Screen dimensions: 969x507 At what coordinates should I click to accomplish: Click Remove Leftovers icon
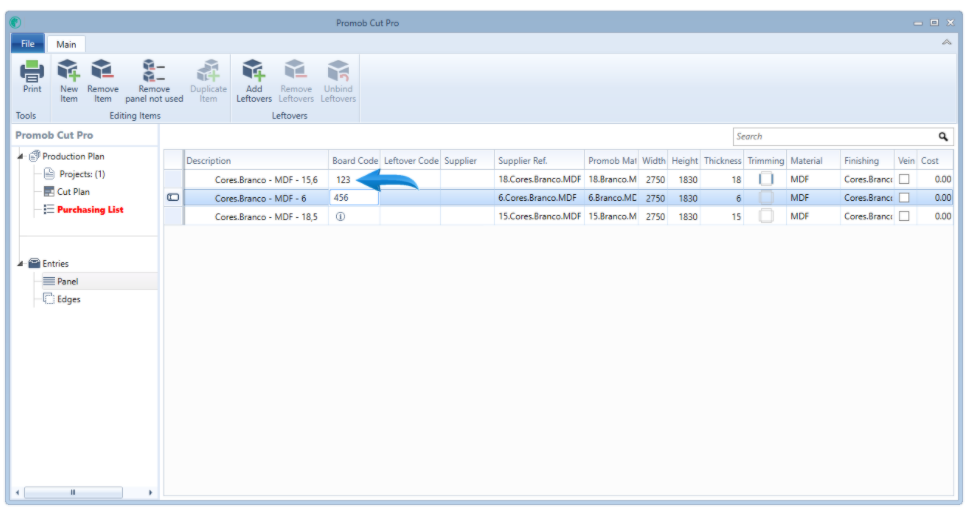pos(295,71)
